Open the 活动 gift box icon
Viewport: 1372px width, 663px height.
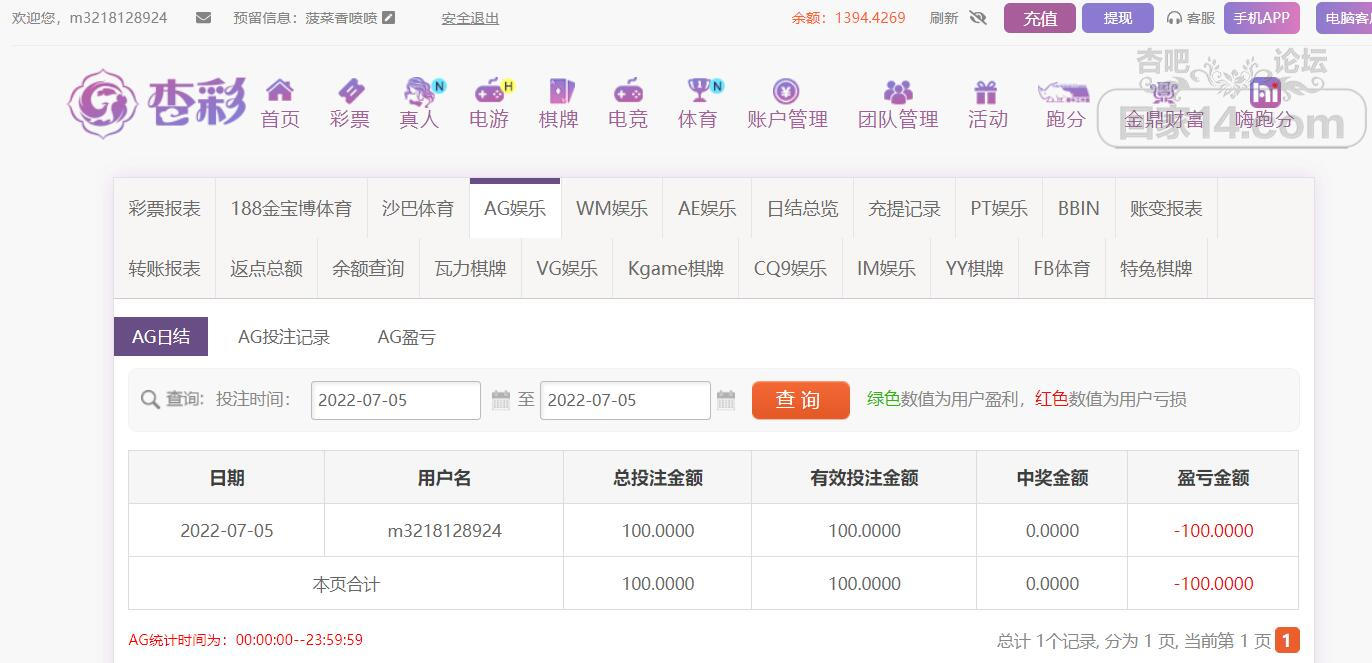point(986,92)
